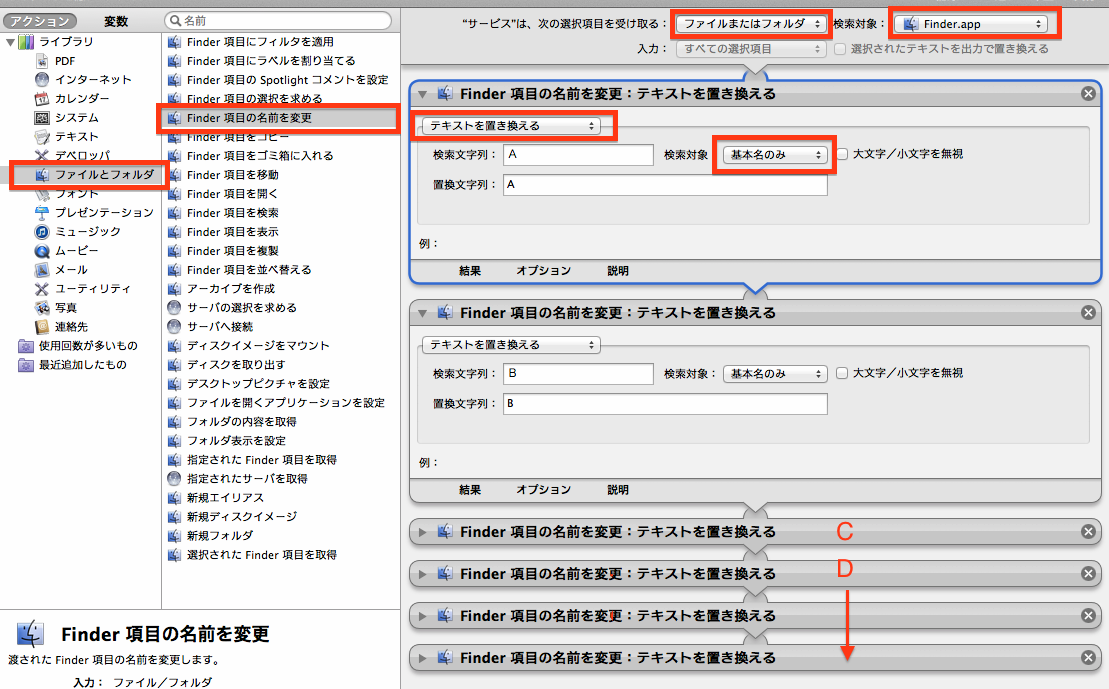
Task: Open 説明 tab in the first action
Action: tap(617, 271)
